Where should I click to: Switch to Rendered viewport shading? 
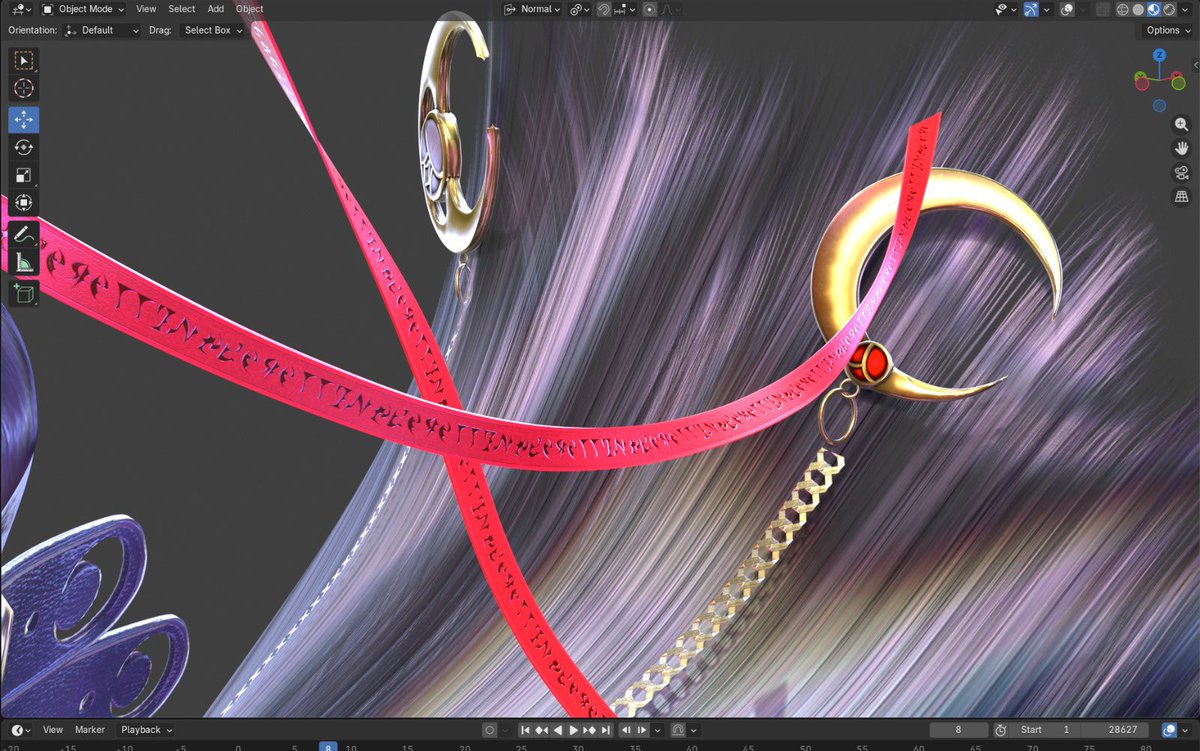point(1169,9)
